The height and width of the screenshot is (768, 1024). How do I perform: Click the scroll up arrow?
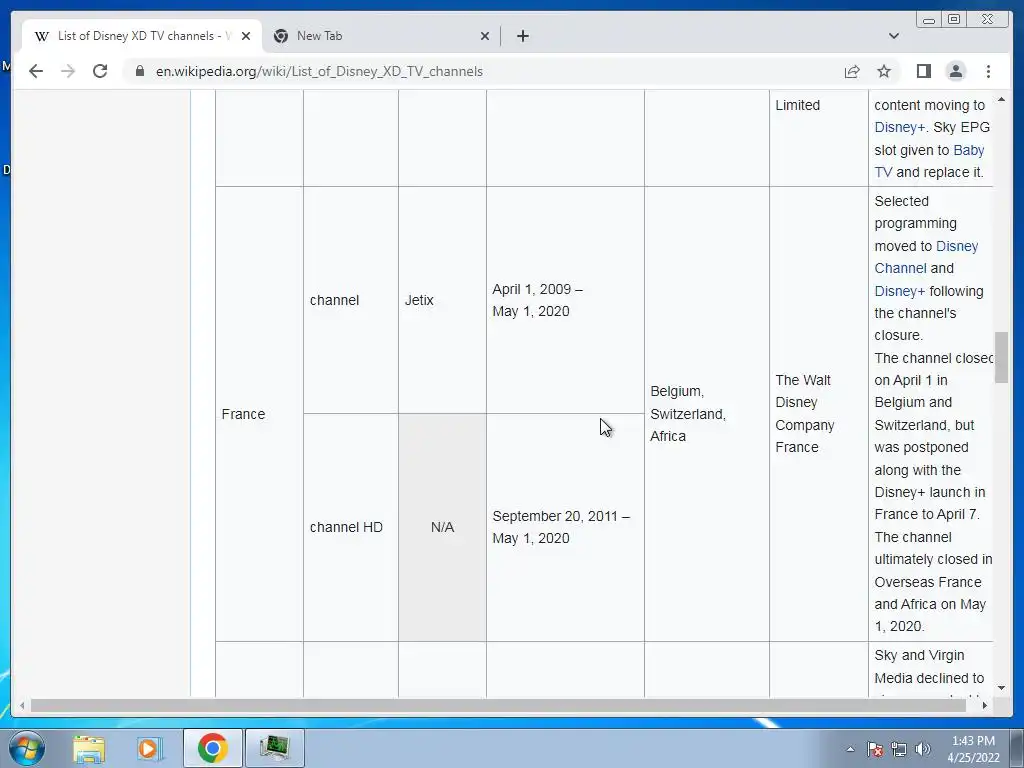pos(1001,99)
